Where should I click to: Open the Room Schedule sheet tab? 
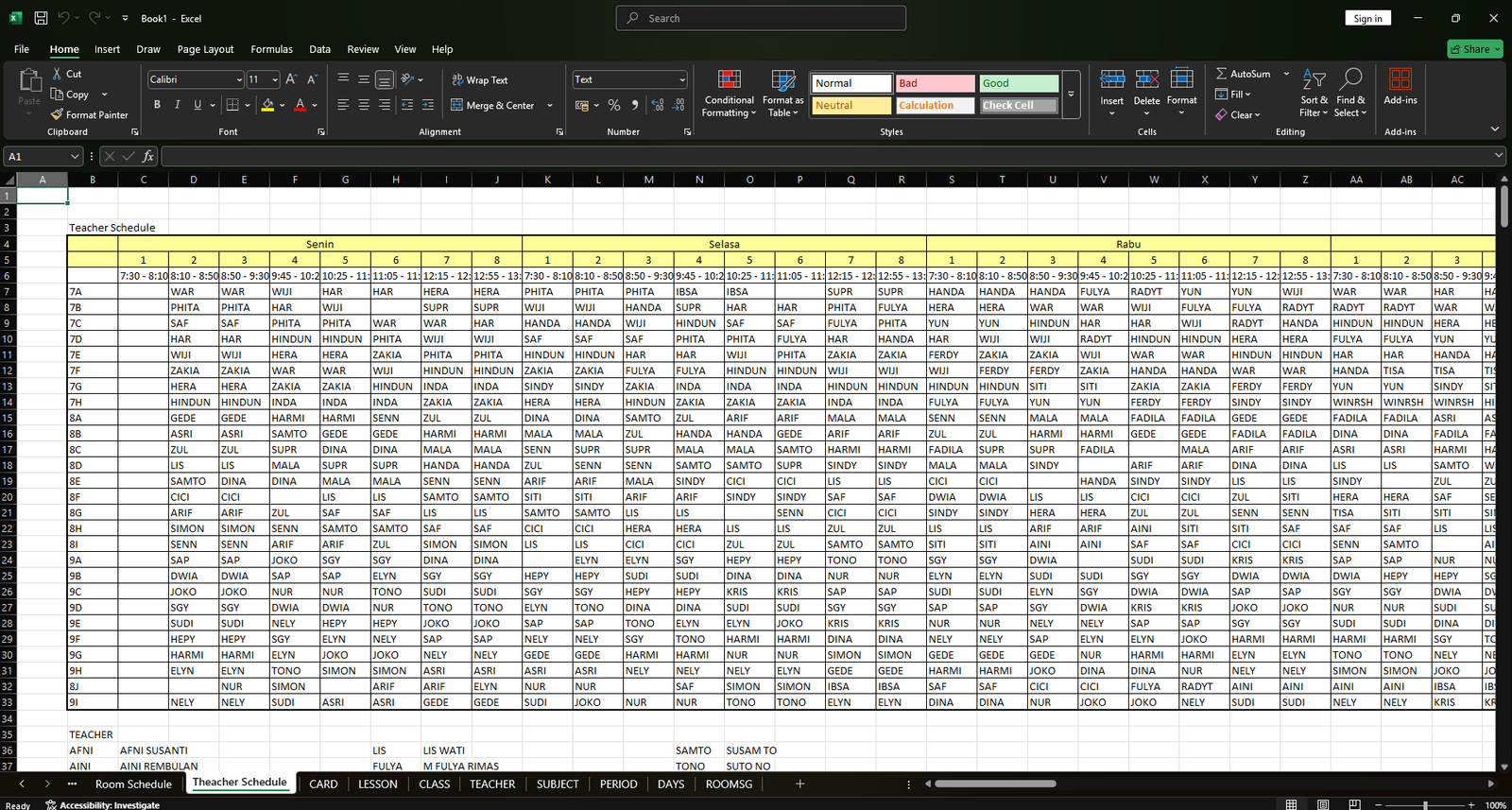[x=133, y=784]
